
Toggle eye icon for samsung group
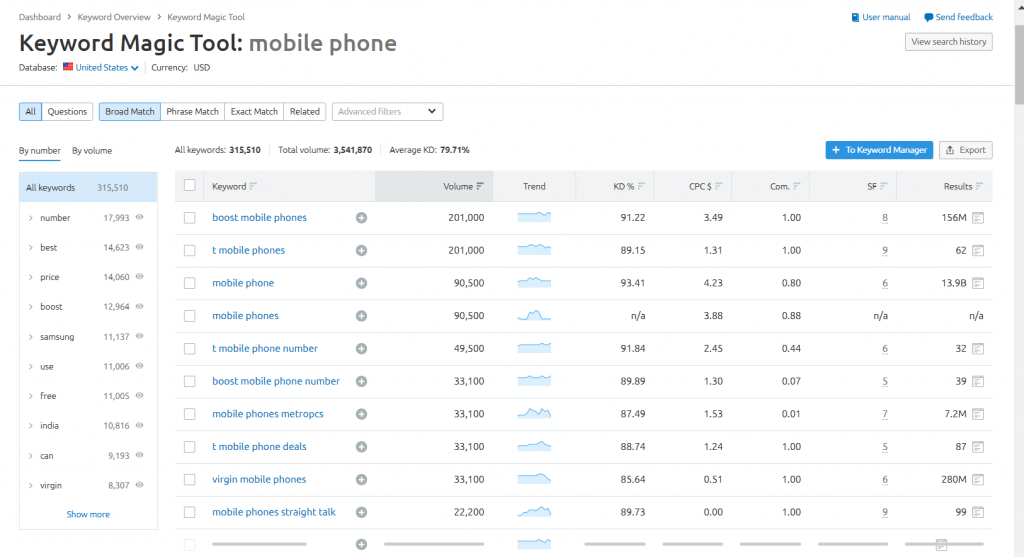140,337
